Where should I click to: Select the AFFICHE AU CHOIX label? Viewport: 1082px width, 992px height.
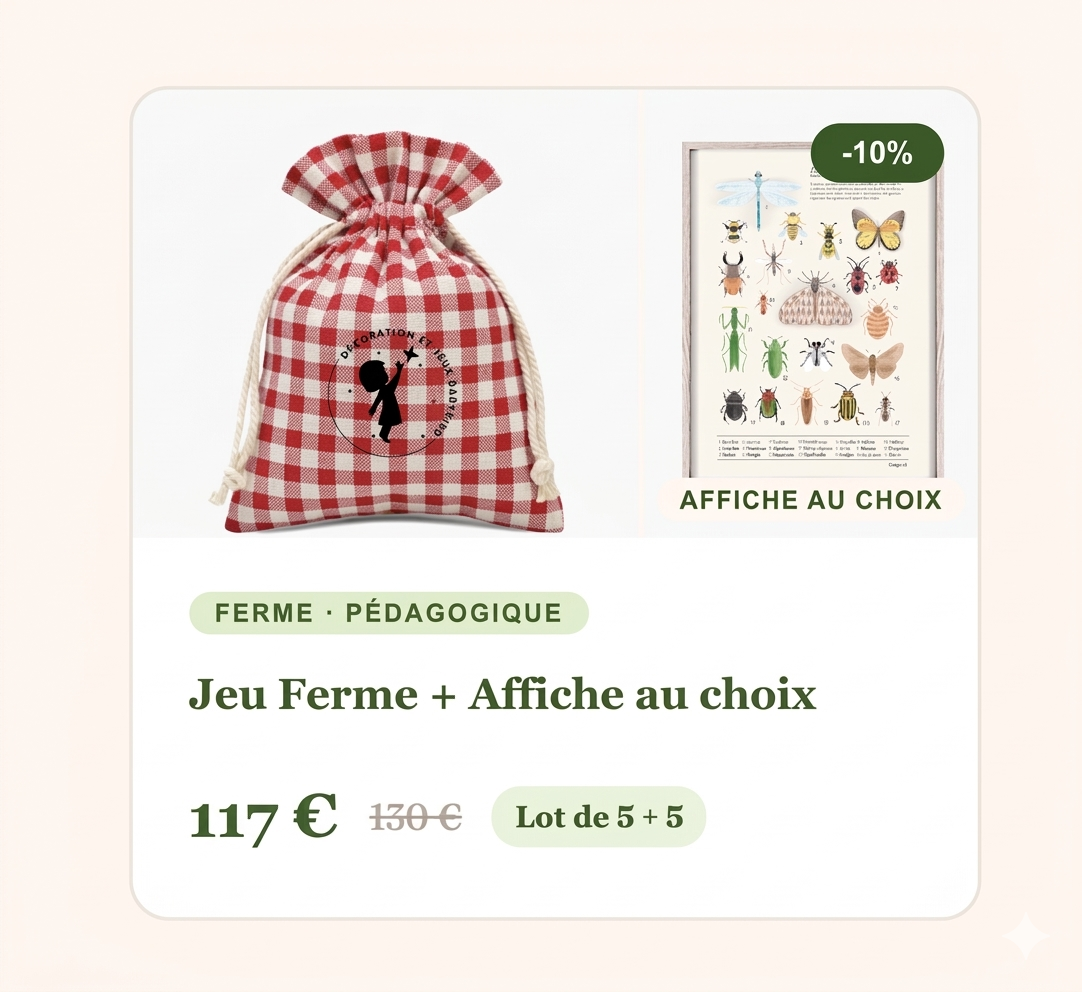pos(811,500)
